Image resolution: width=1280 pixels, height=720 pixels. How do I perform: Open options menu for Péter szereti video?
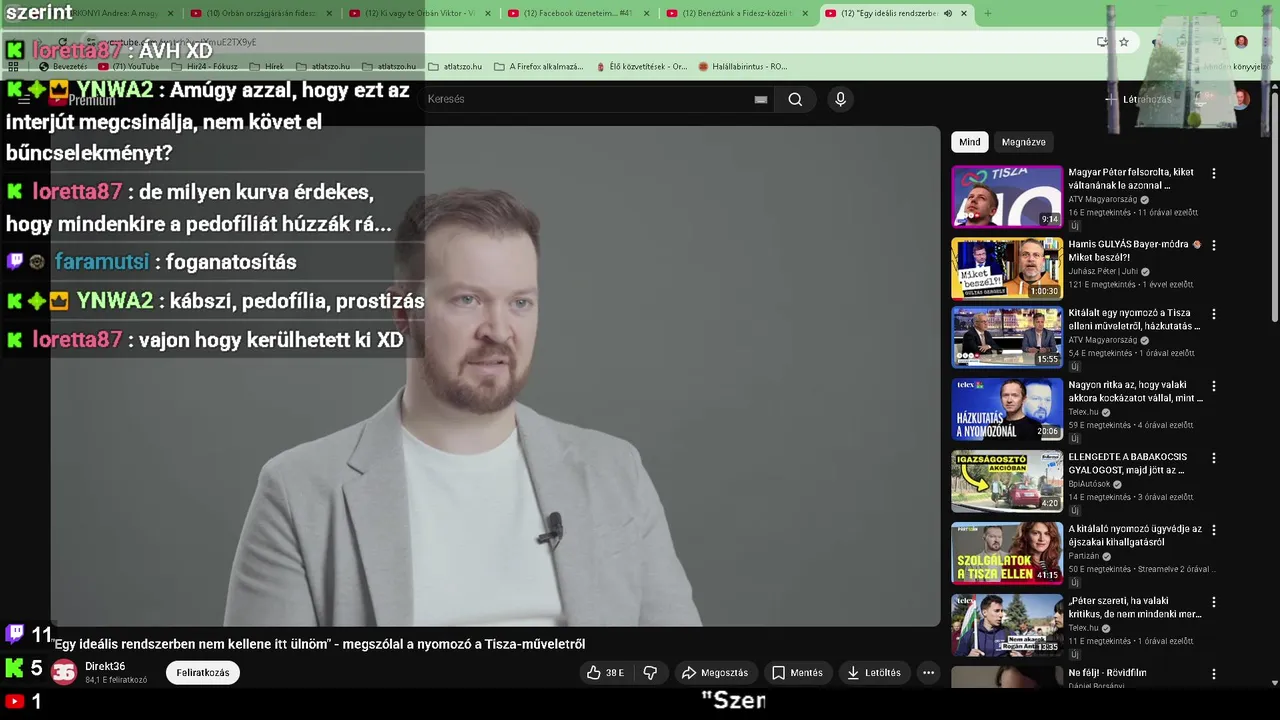(x=1214, y=602)
